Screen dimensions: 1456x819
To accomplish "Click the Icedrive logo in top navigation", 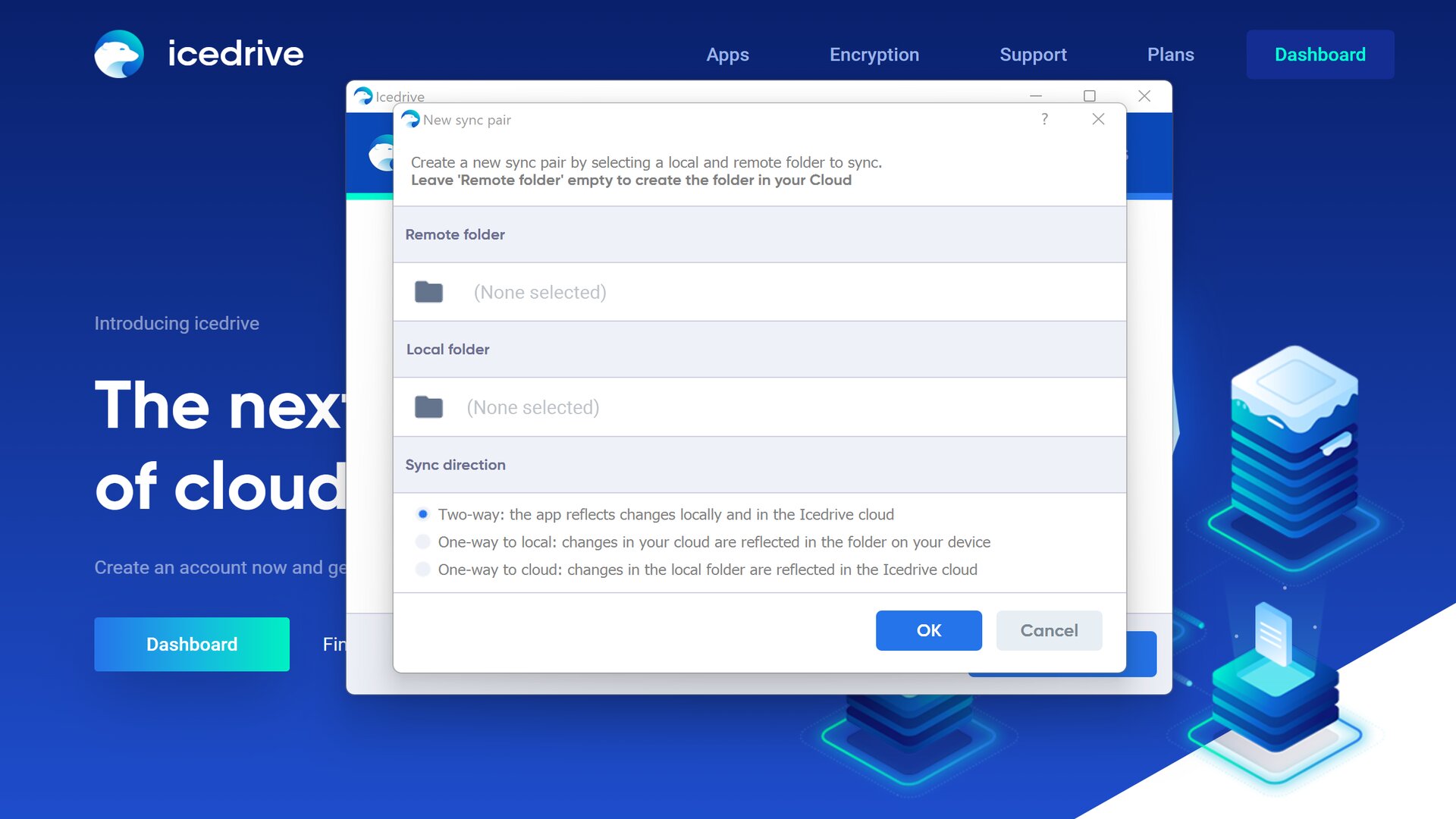I will pyautogui.click(x=120, y=54).
